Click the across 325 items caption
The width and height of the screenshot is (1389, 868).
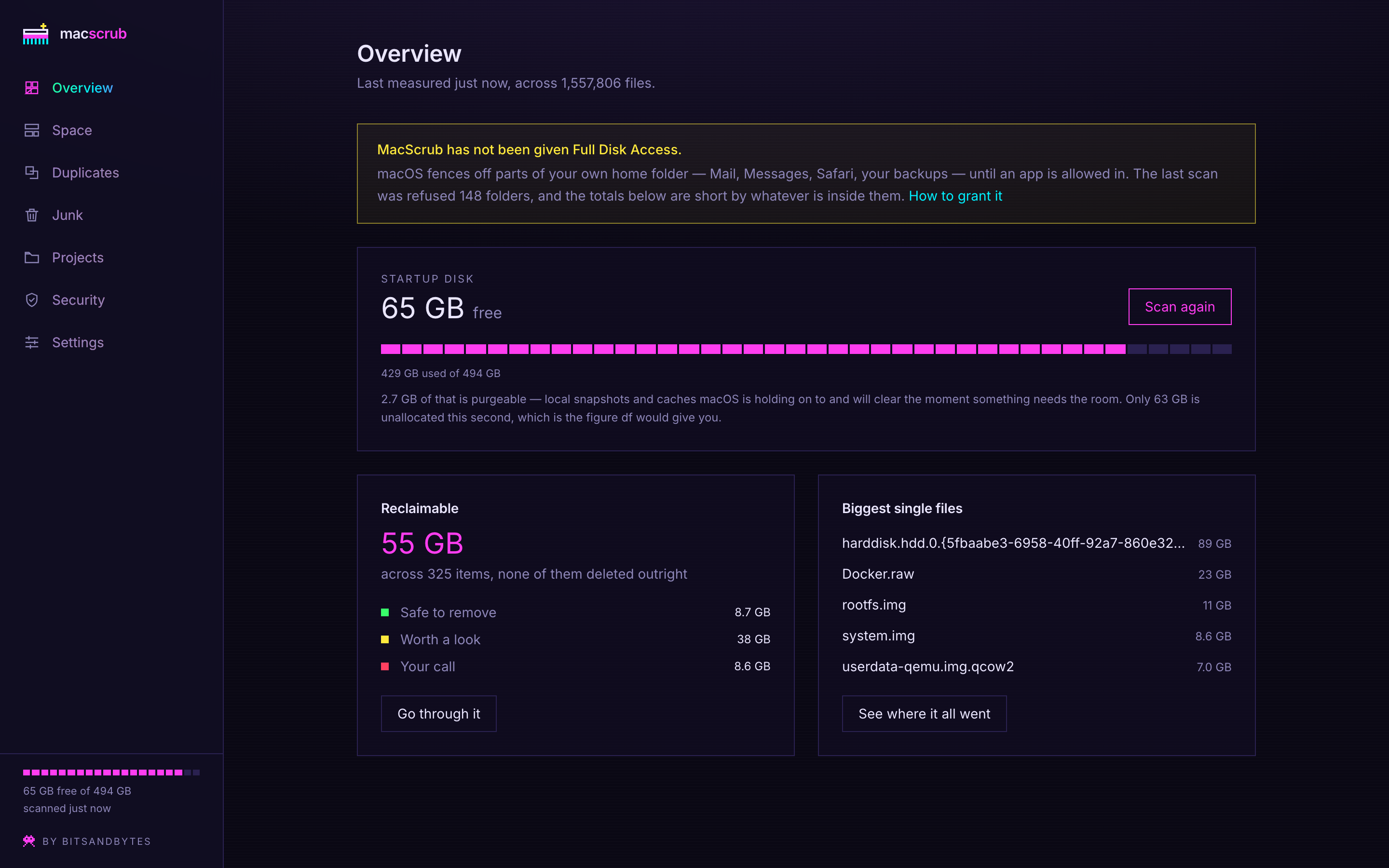pos(534,574)
